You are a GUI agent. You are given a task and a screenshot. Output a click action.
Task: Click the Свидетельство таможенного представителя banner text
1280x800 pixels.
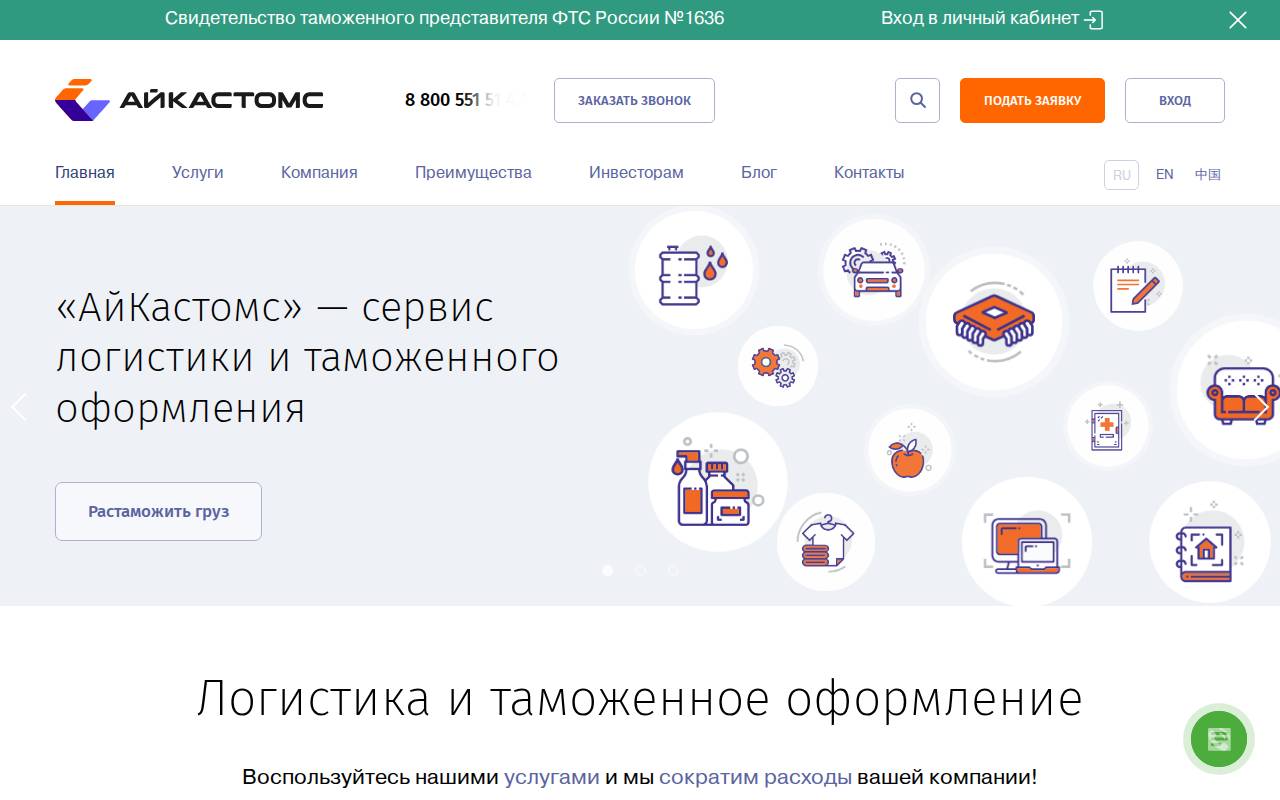444,18
